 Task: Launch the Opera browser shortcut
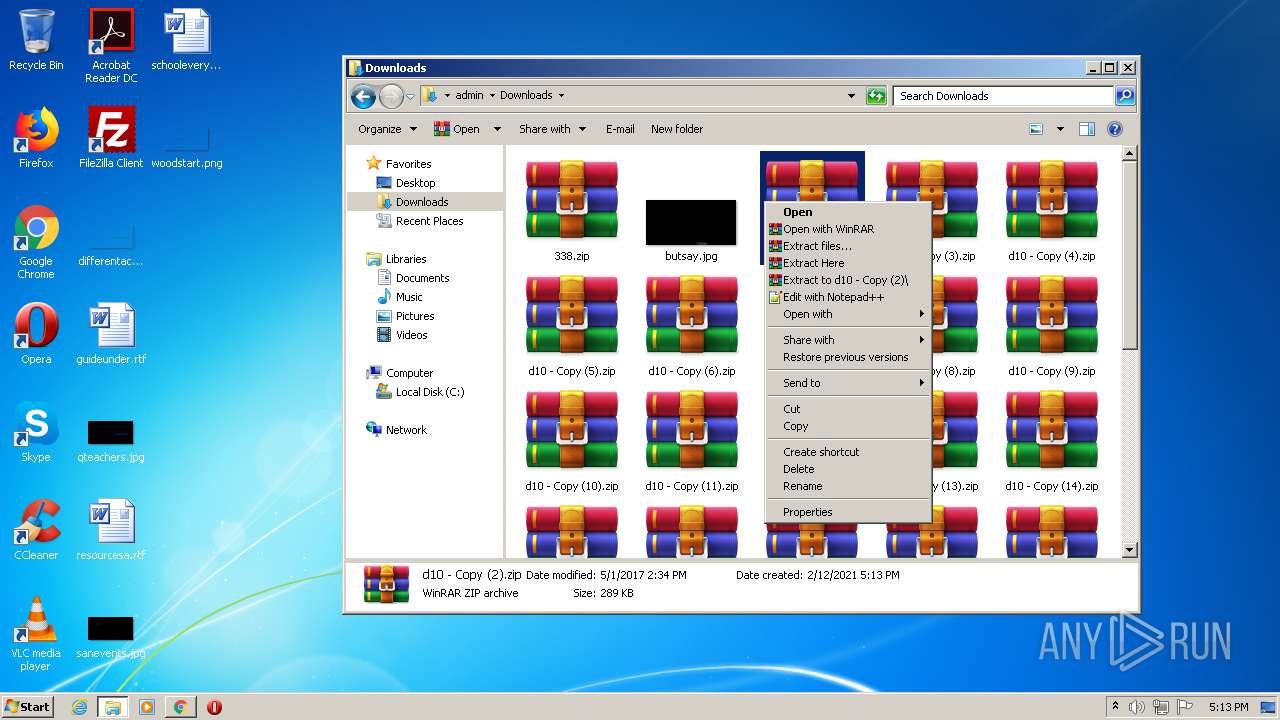(36, 334)
